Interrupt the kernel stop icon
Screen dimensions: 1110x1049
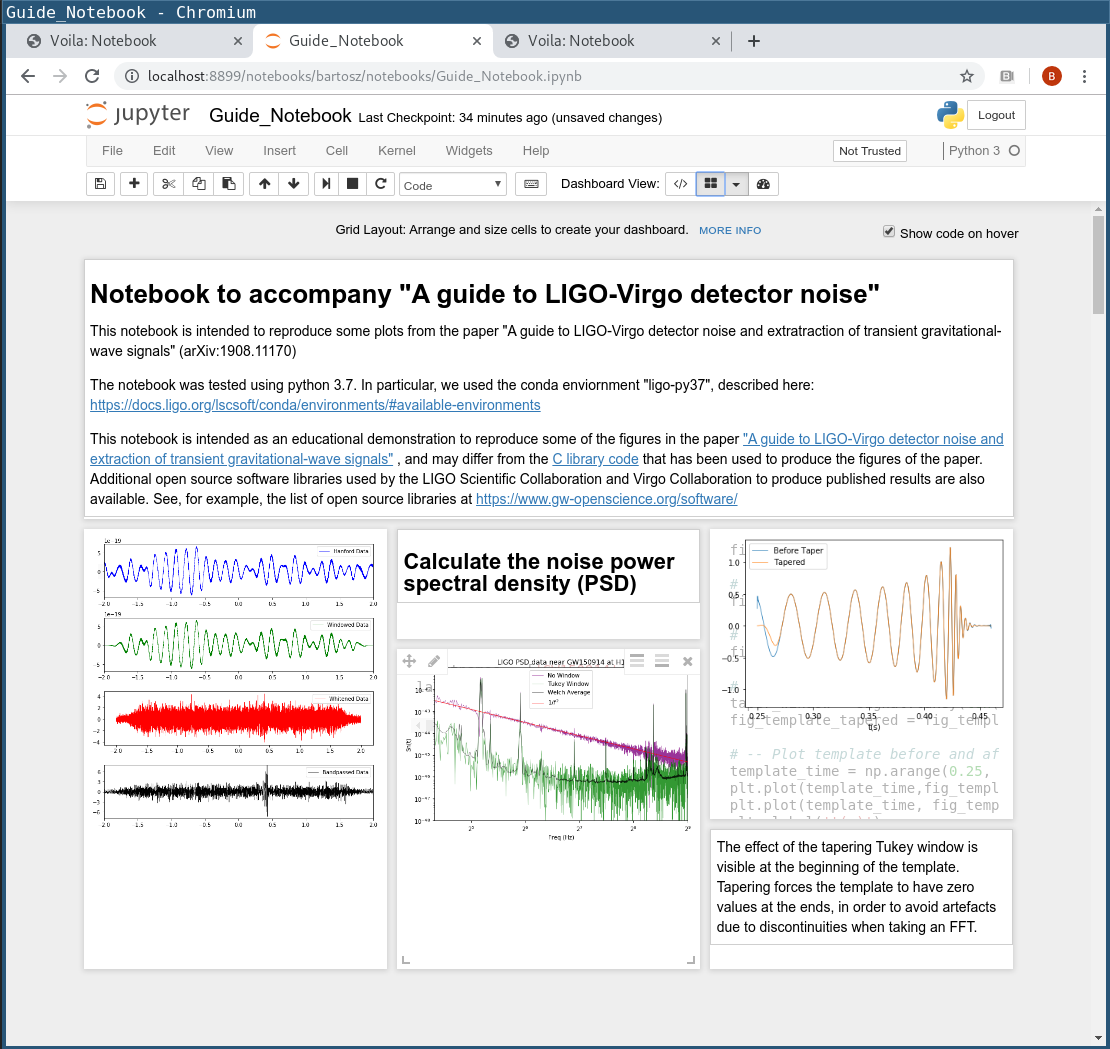pyautogui.click(x=353, y=184)
